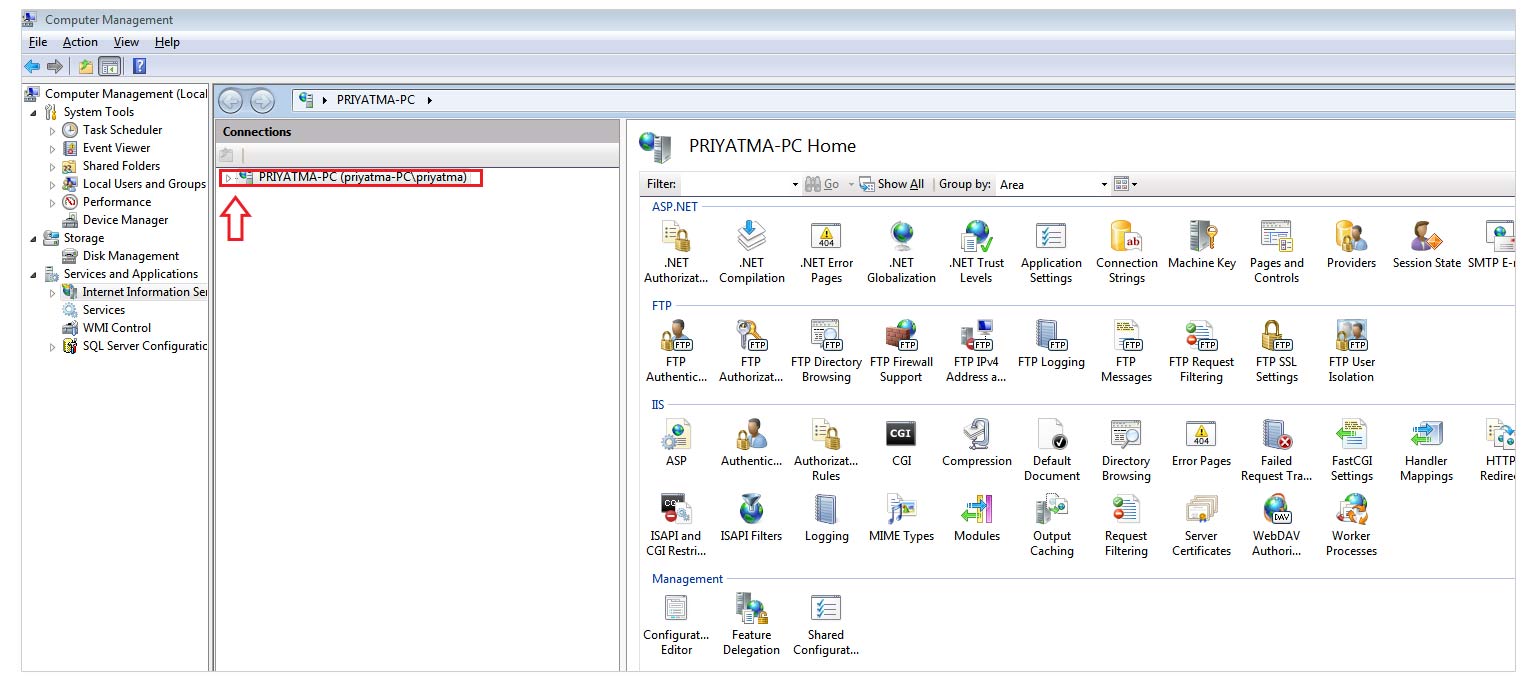Open FTP Directory Browsing feature
This screenshot has width=1537, height=681.
coord(826,351)
